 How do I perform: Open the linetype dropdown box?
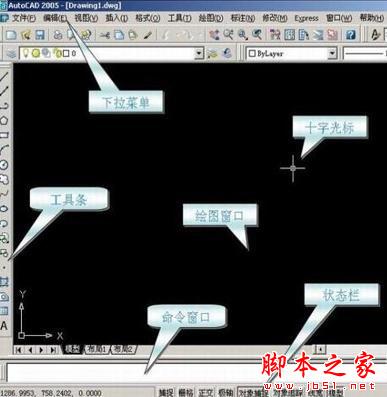pos(365,53)
